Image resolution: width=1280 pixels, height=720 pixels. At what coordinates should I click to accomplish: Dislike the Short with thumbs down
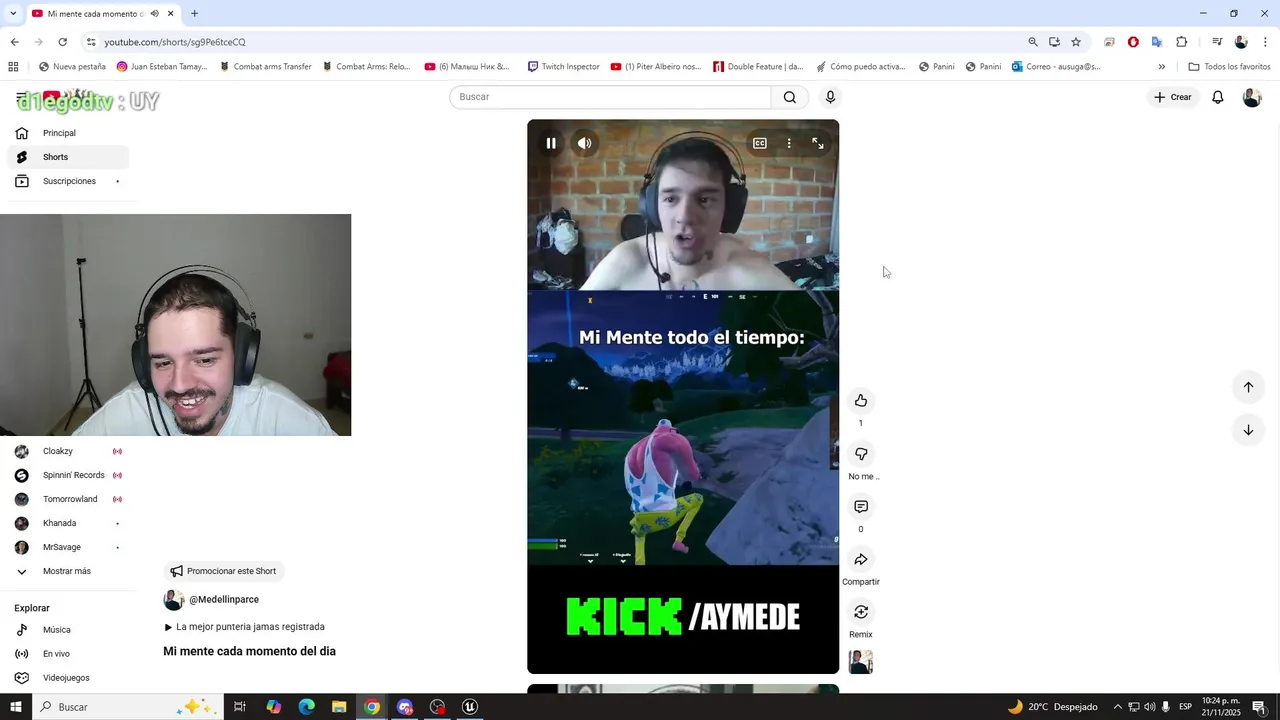[x=861, y=454]
